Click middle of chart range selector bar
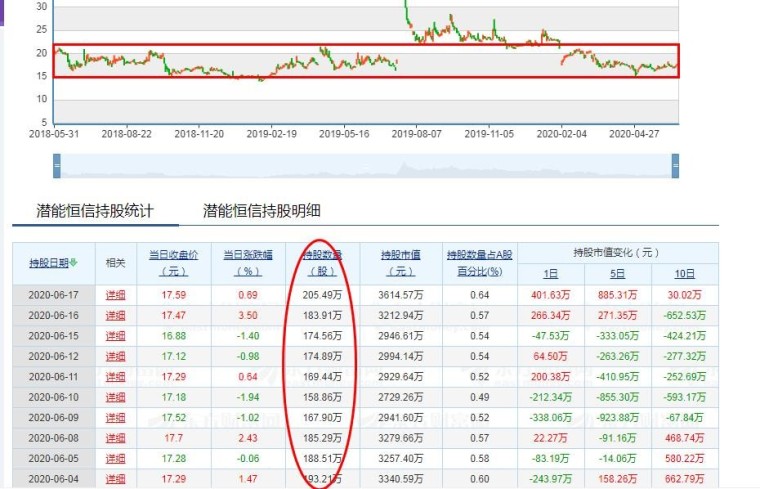 point(366,166)
